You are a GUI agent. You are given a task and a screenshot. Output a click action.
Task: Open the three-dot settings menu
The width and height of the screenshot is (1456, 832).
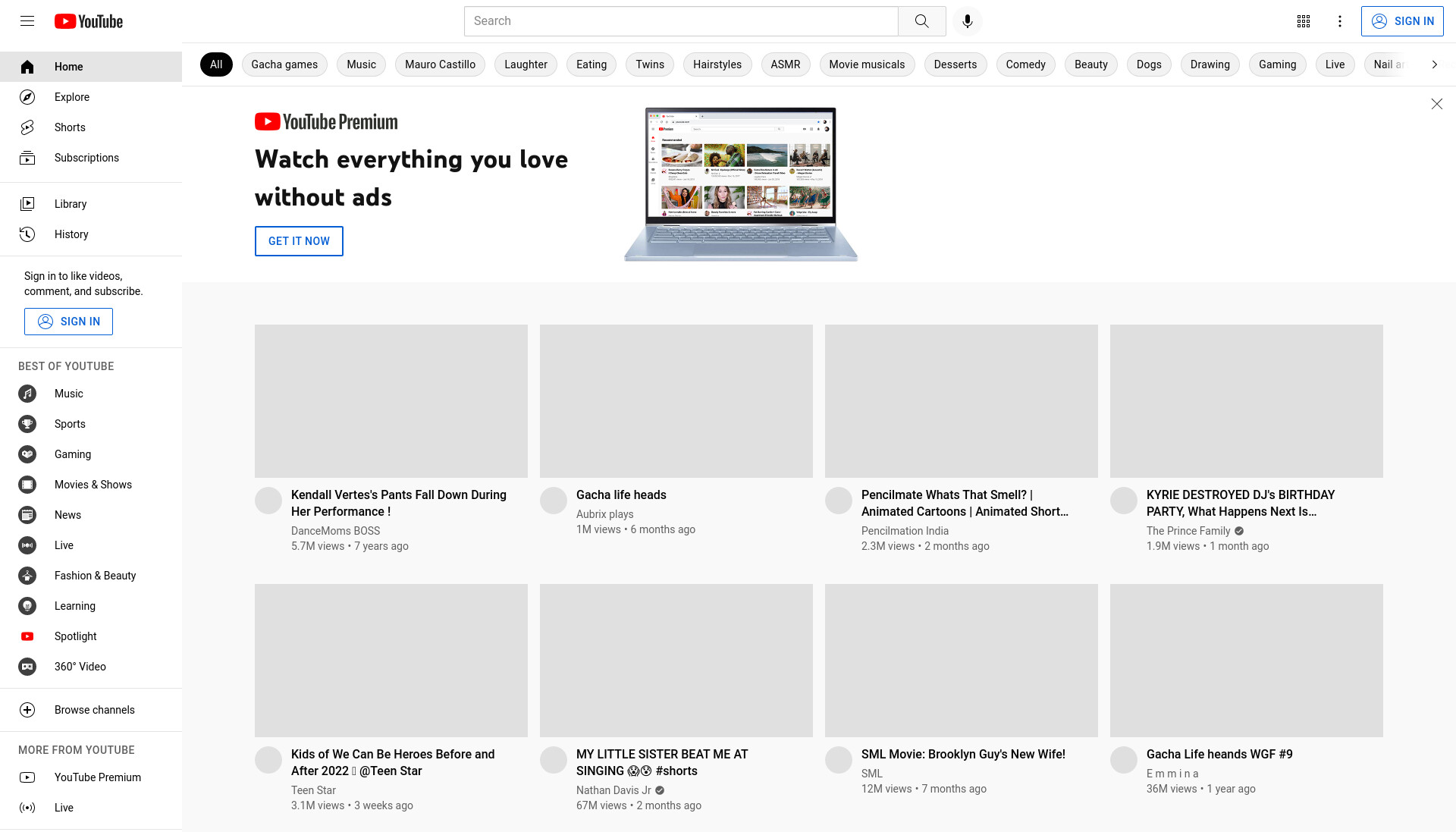1340,21
